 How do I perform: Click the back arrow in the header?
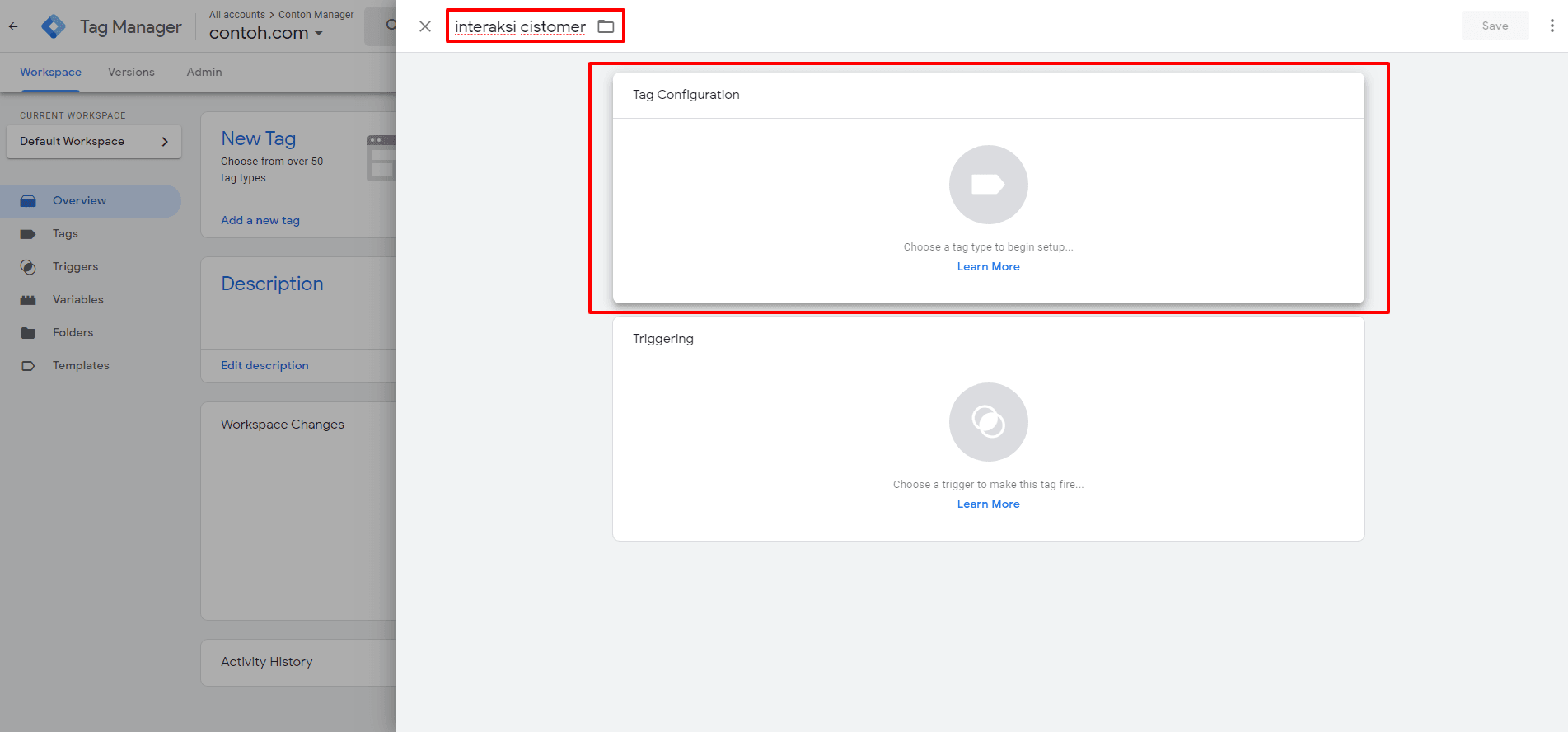pos(13,26)
